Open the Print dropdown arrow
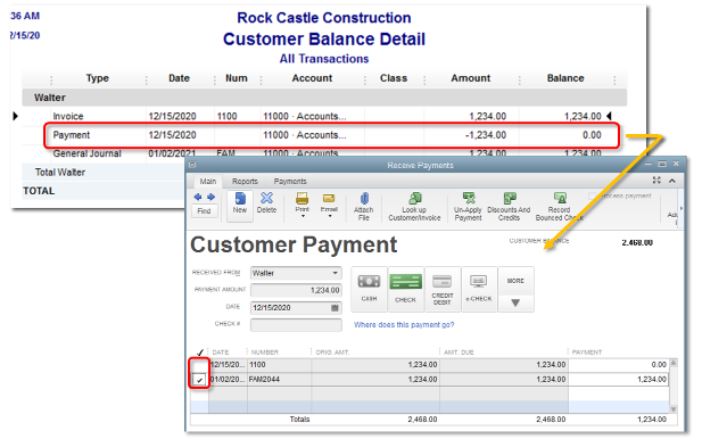This screenshot has width=701, height=448. coord(303,216)
